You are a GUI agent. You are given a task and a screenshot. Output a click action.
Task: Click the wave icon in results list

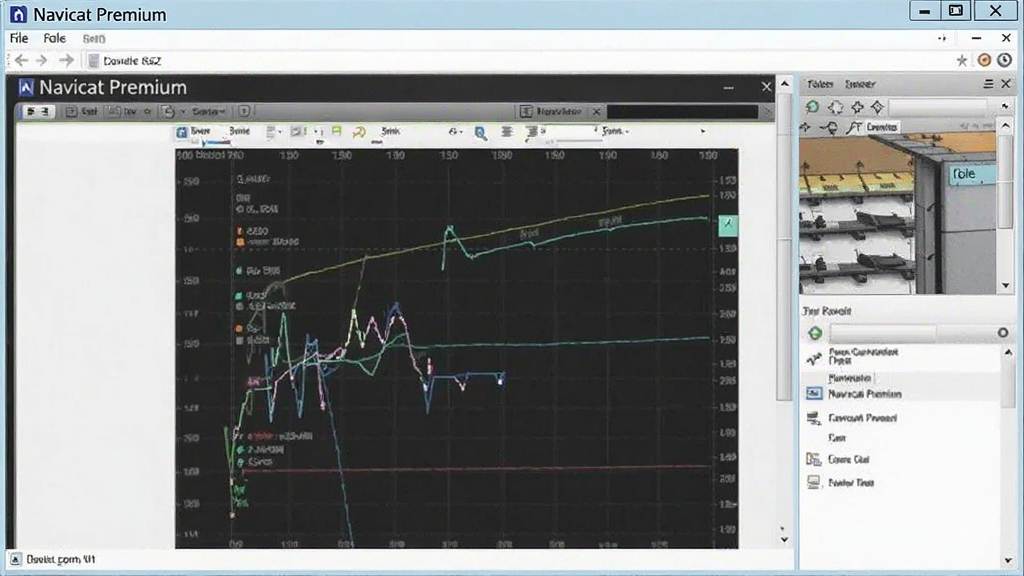[x=814, y=359]
